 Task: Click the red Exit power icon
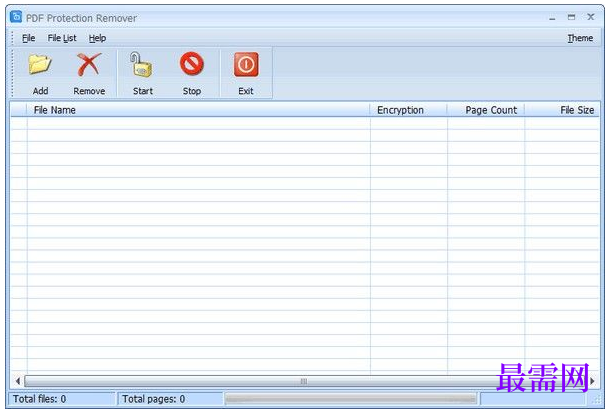[246, 65]
